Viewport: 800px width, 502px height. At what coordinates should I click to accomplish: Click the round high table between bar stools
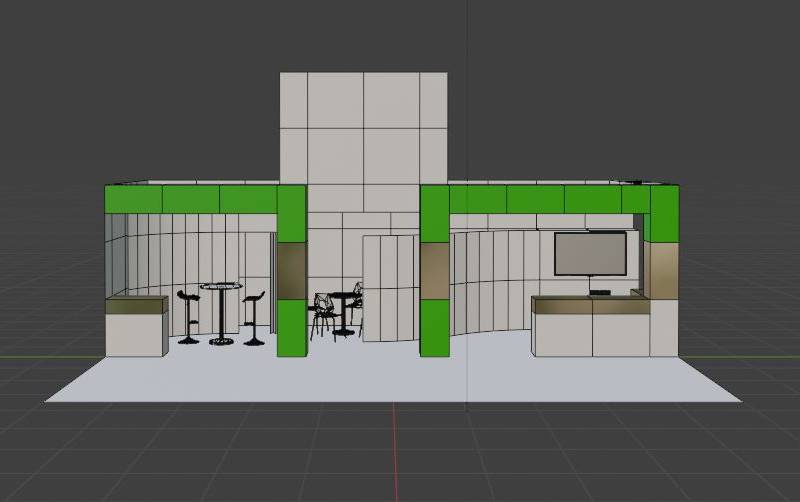tap(221, 312)
